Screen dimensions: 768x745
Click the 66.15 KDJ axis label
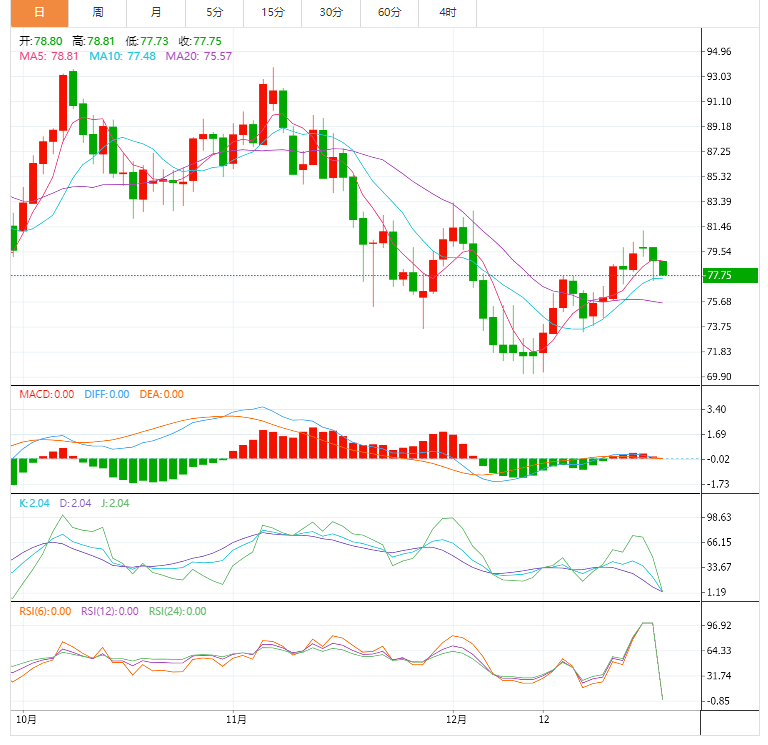click(x=719, y=542)
